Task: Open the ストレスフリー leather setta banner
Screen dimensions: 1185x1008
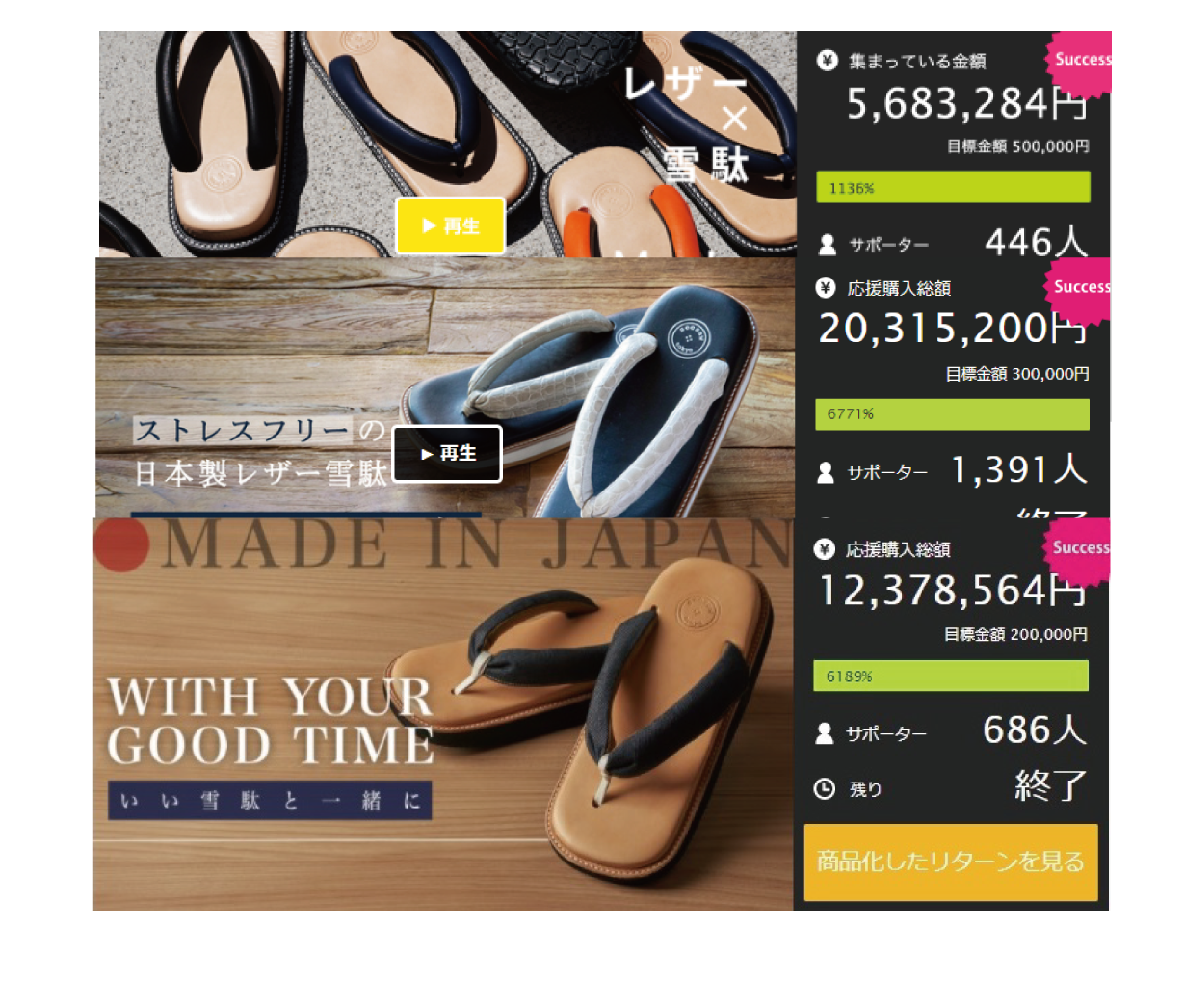Action: click(445, 387)
